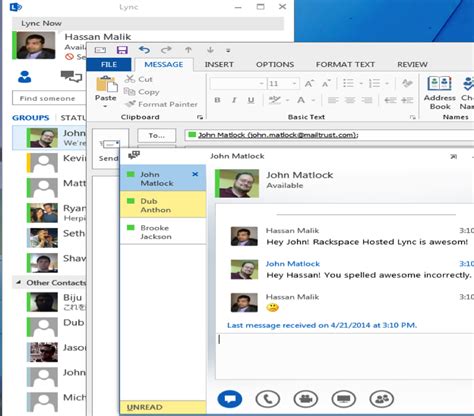
Task: Click Hassan Malik's profile photo in Lync
Action: (36, 45)
